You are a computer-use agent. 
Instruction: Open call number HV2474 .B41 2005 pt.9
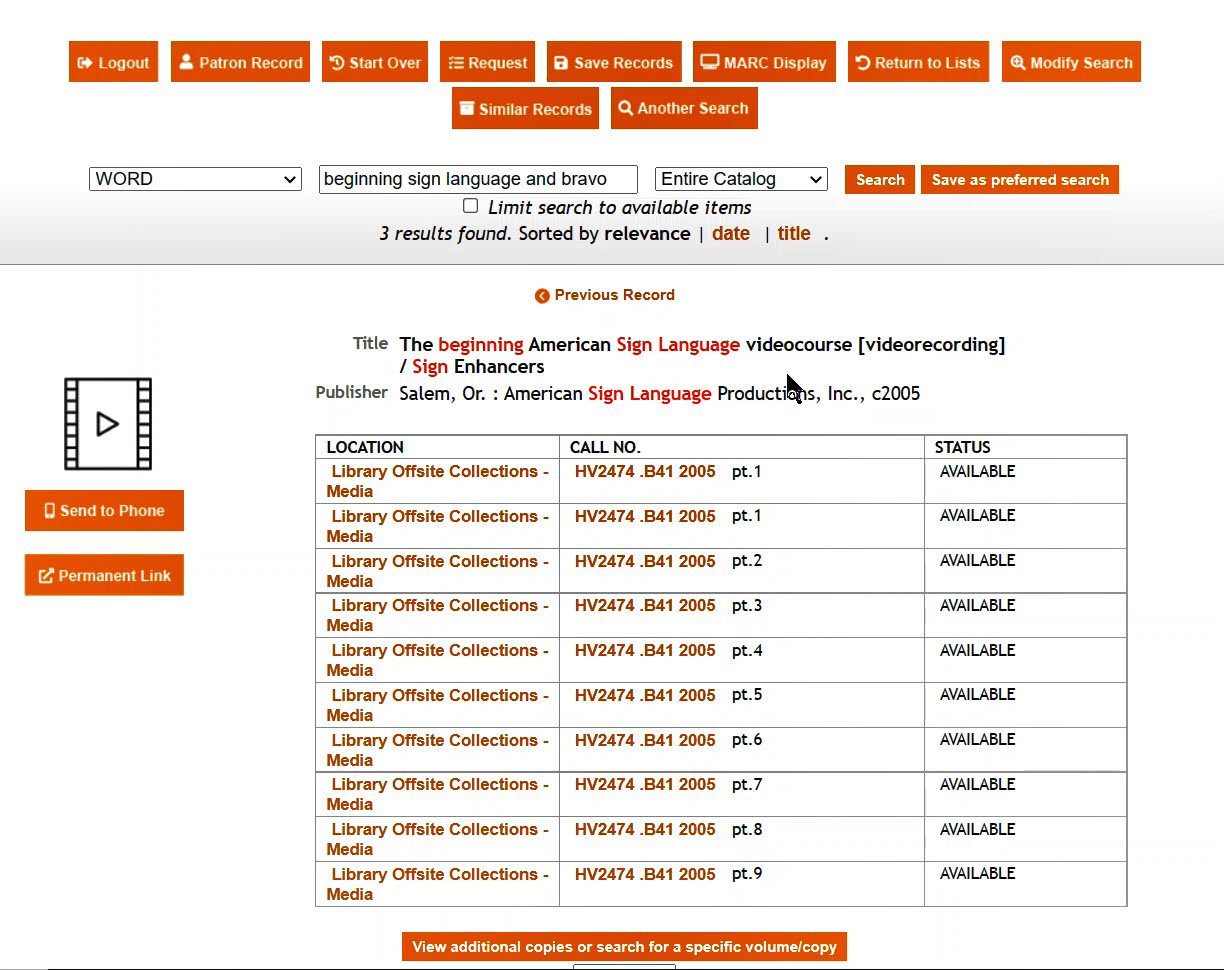[645, 874]
